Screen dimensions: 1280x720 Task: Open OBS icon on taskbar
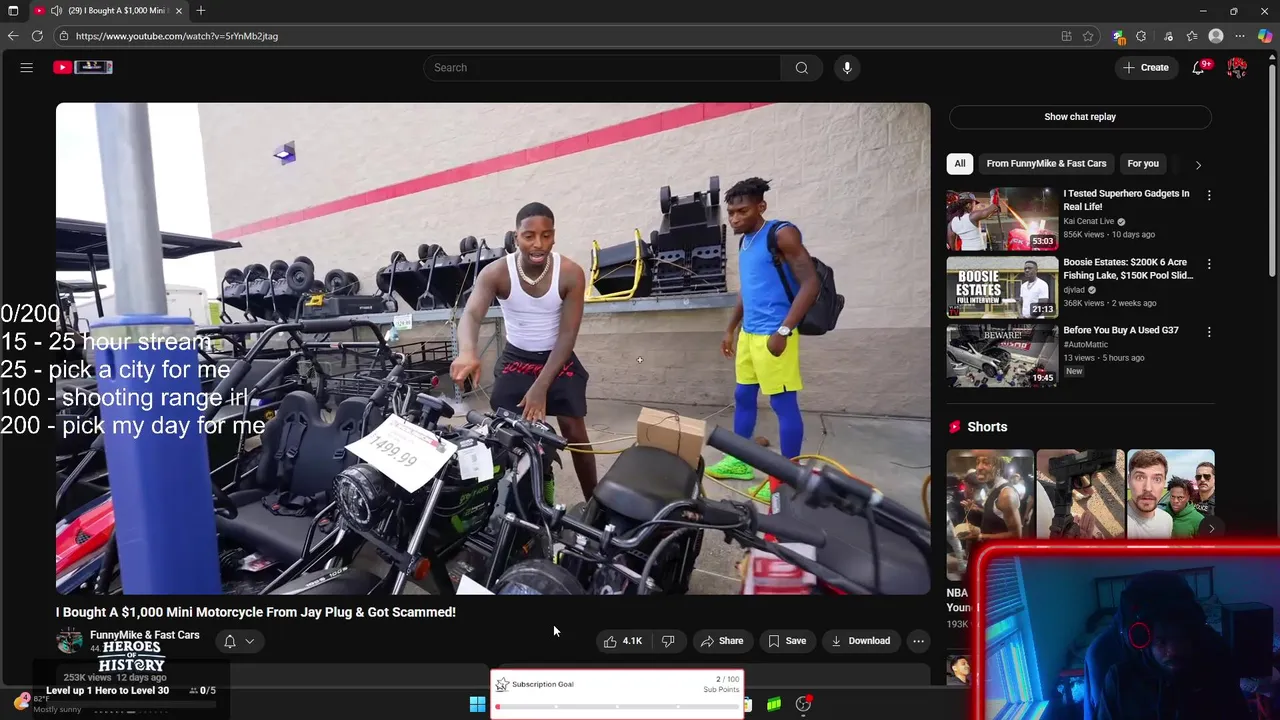click(803, 704)
